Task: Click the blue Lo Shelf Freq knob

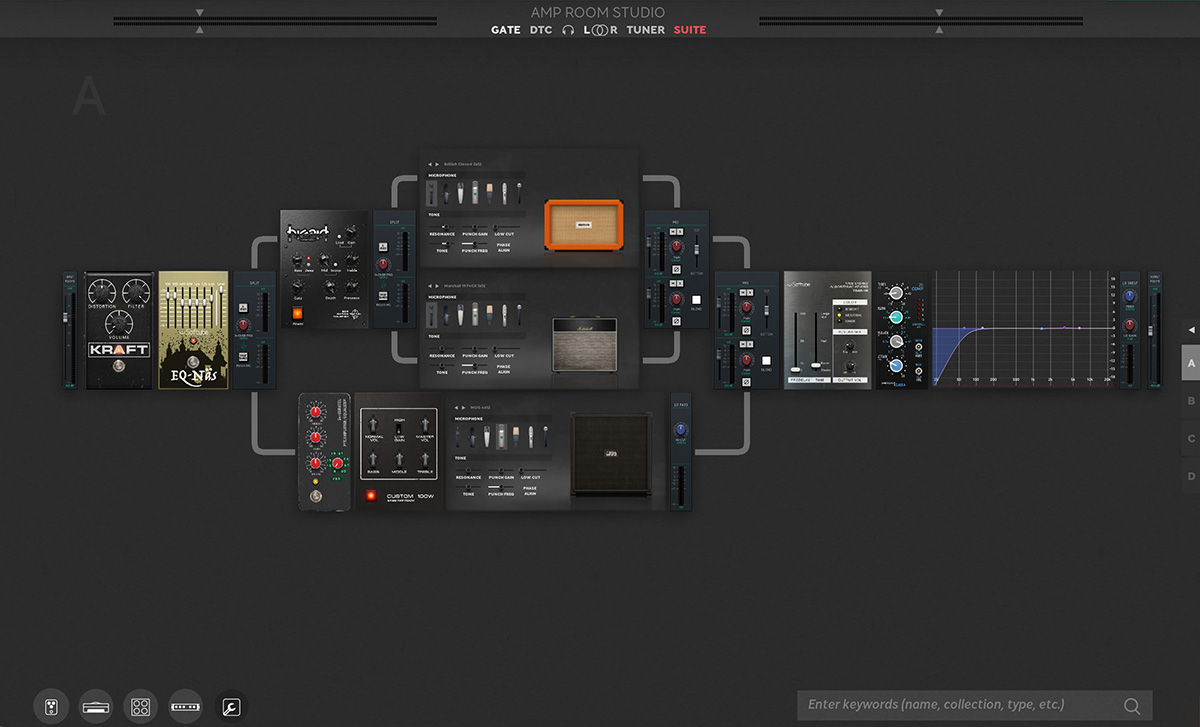Action: tap(1129, 295)
